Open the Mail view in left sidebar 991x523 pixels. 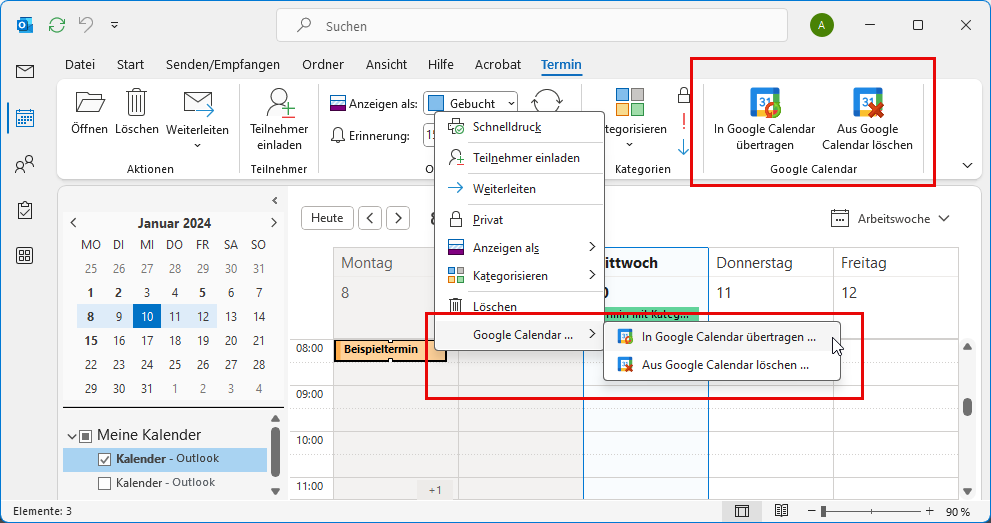(25, 71)
